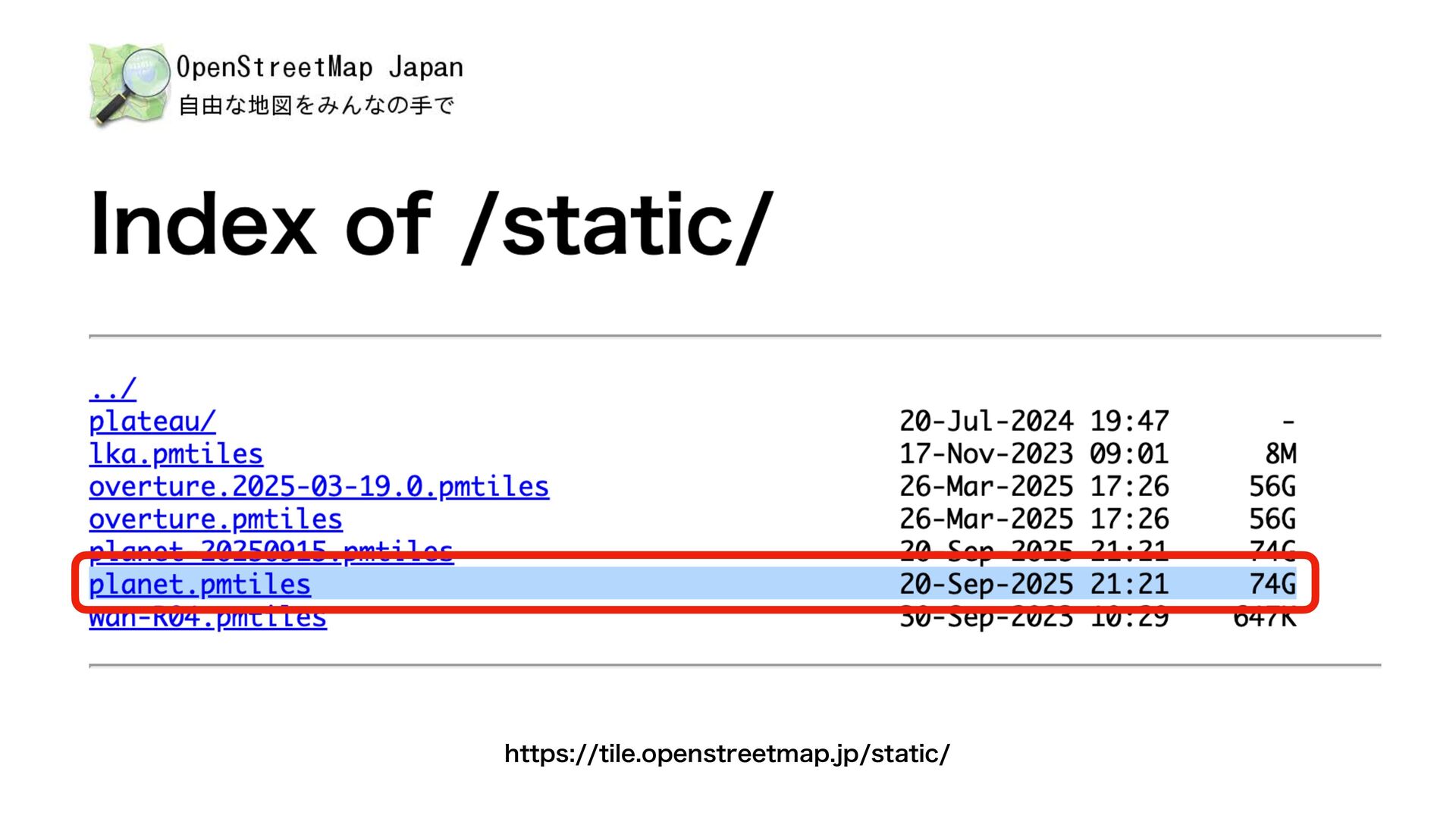Viewport: 1456px width, 819px height.
Task: Click the 8M file size entry
Action: click(1280, 454)
